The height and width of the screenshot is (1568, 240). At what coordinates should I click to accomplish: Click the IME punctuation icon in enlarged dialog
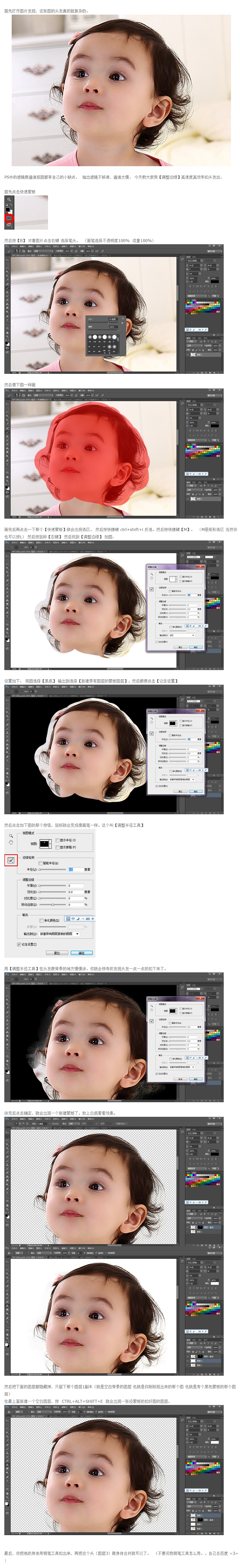point(83,918)
